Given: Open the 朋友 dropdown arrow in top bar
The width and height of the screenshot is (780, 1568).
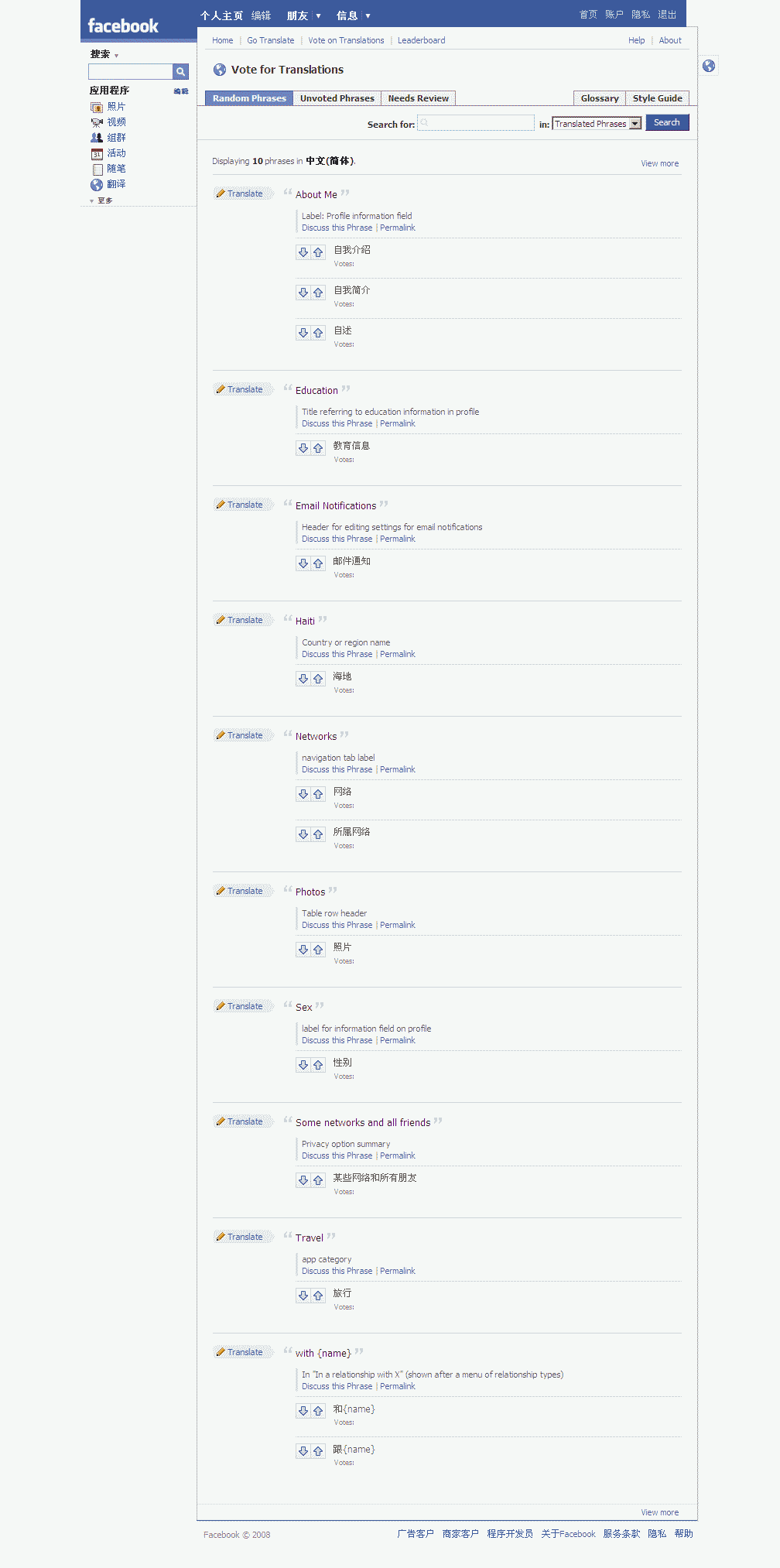Looking at the screenshot, I should (x=318, y=15).
